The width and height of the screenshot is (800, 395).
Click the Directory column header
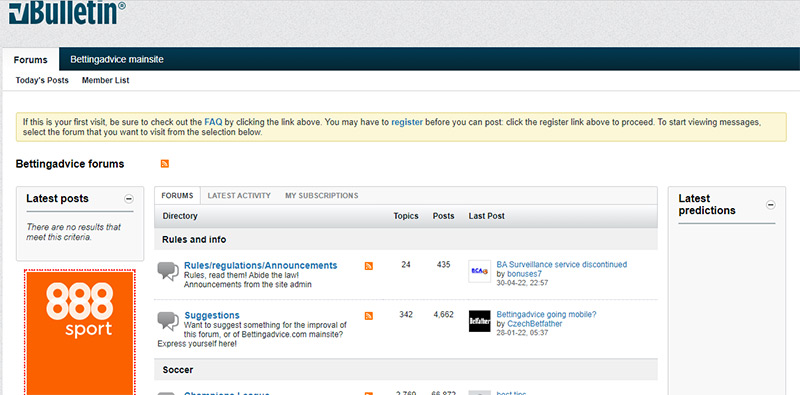click(x=180, y=216)
